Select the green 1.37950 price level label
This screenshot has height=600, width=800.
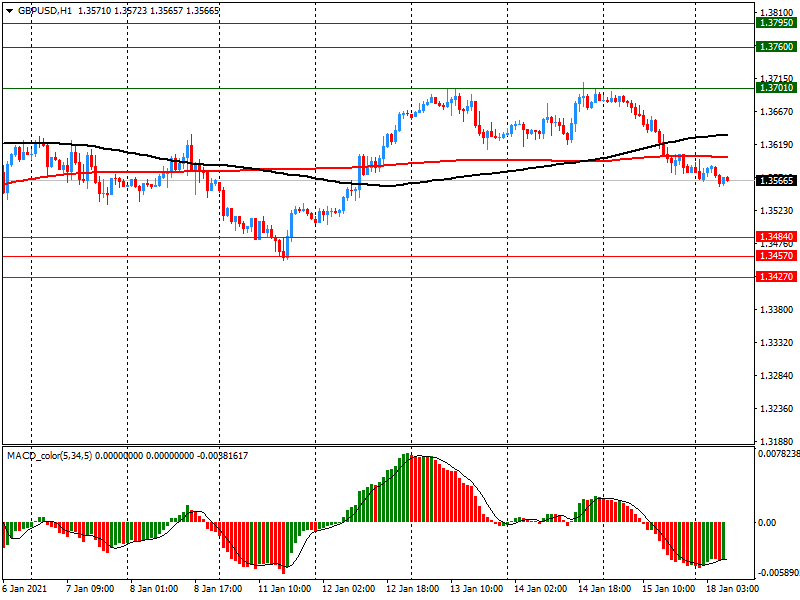777,22
